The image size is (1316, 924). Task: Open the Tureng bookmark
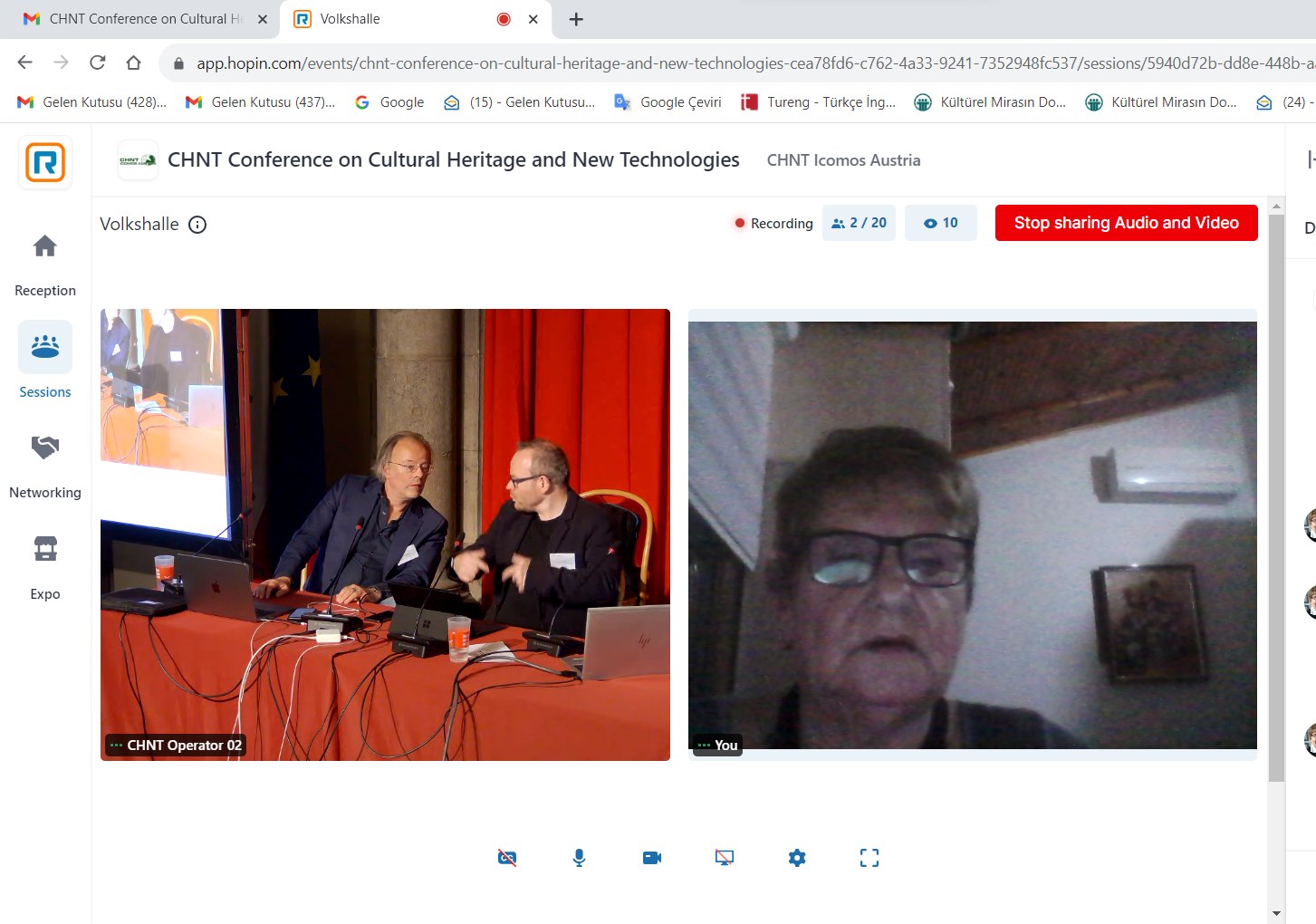819,102
